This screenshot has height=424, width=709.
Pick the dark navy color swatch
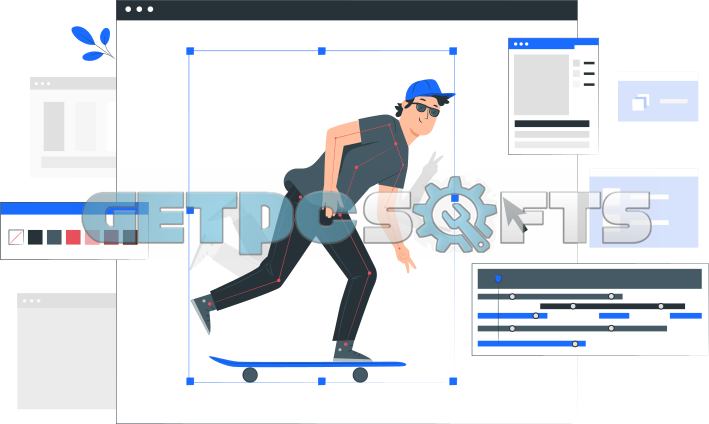click(x=35, y=237)
